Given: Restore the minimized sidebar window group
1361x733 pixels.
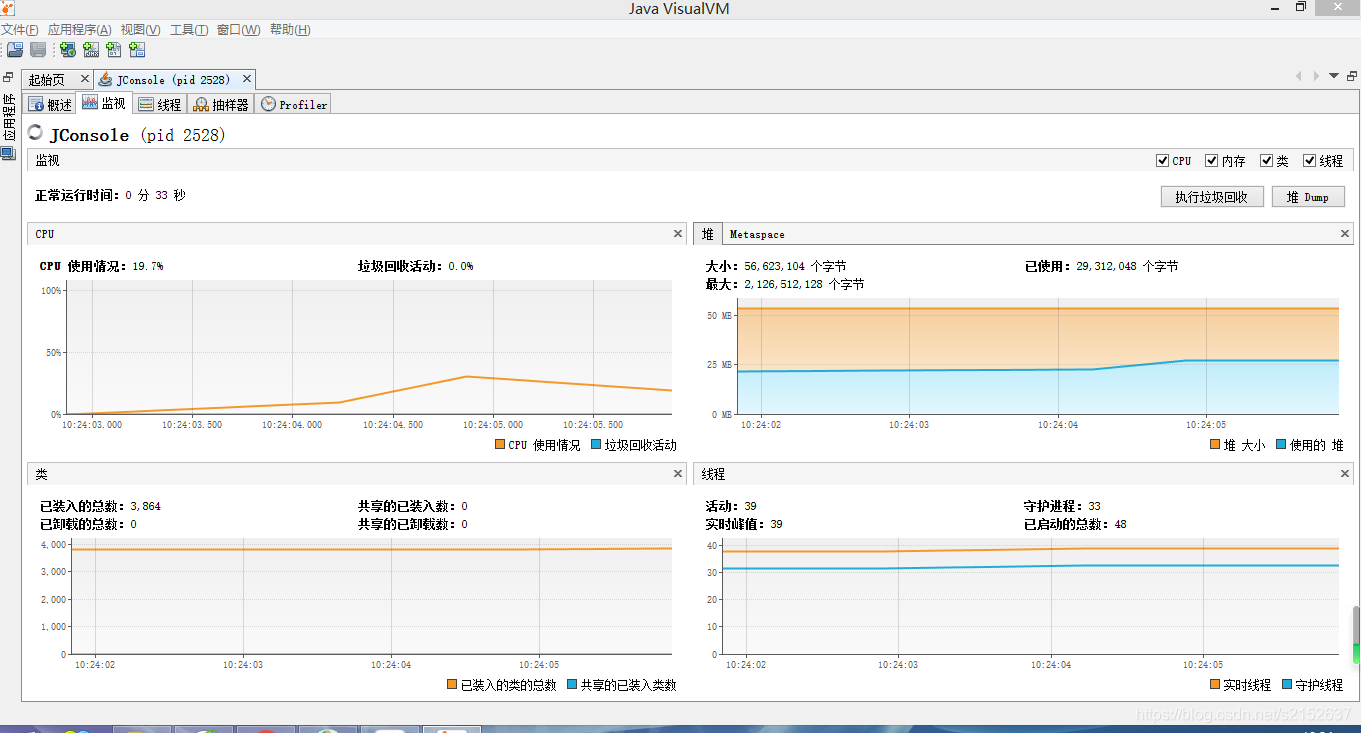Looking at the screenshot, I should point(8,77).
